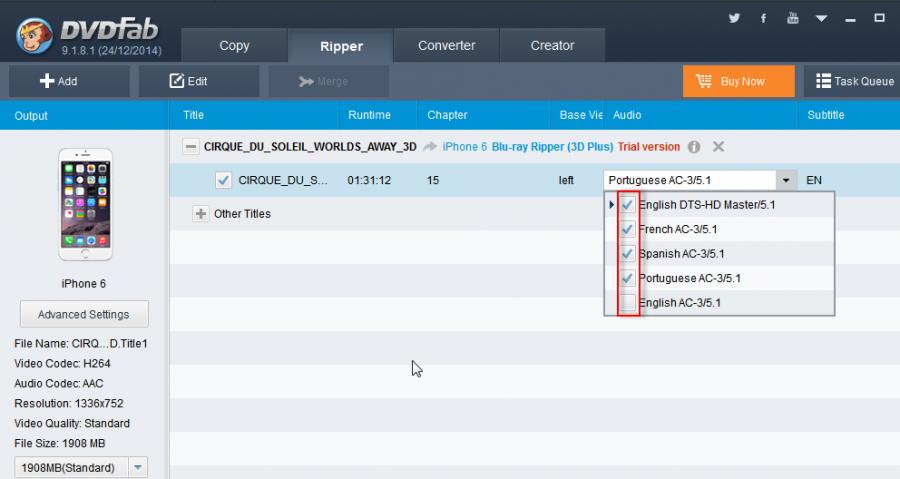Open the Portuguese AC-3/5.1 audio dropdown
Viewport: 900px width, 479px height.
787,181
